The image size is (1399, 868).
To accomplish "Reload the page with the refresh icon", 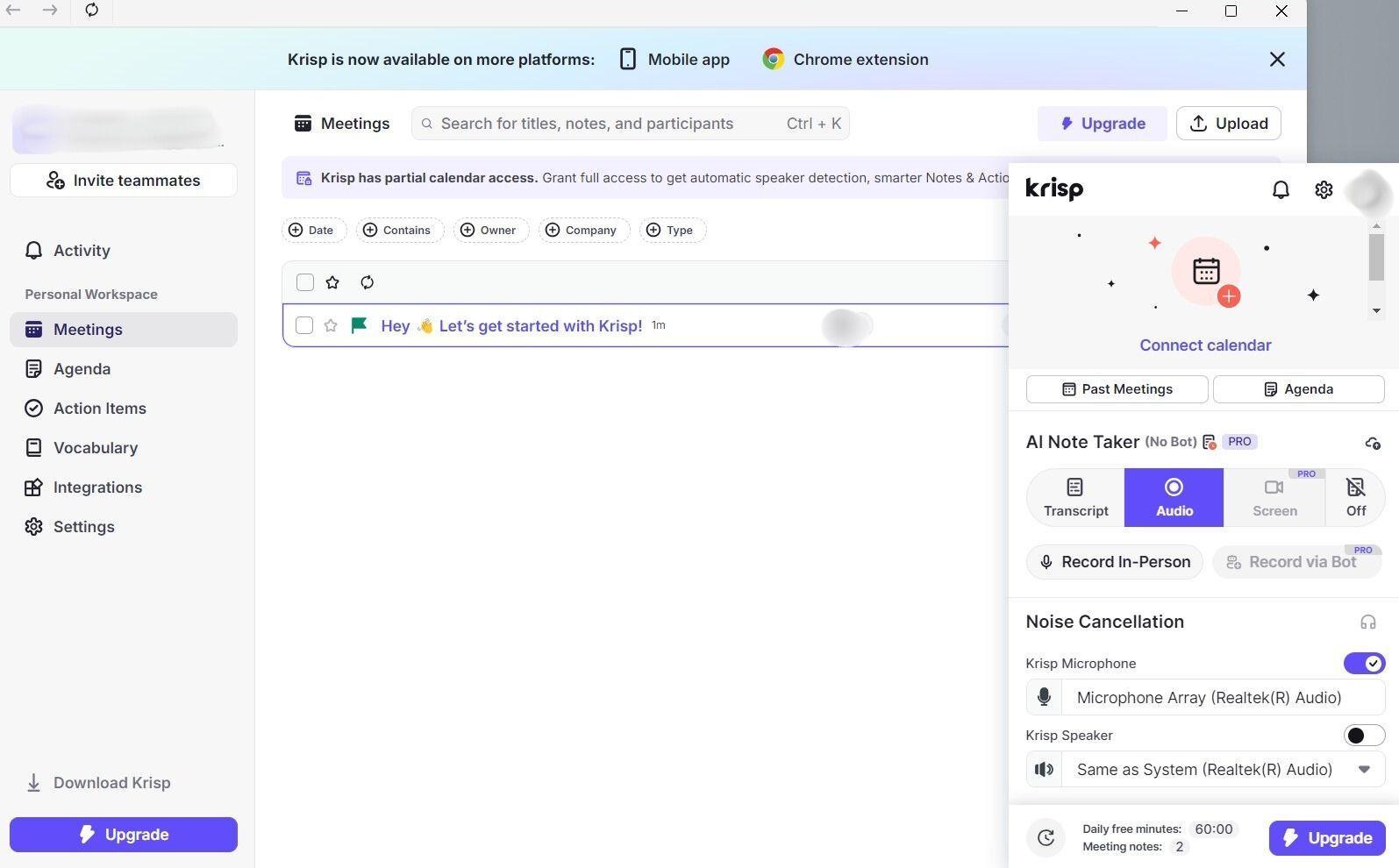I will pyautogui.click(x=92, y=11).
